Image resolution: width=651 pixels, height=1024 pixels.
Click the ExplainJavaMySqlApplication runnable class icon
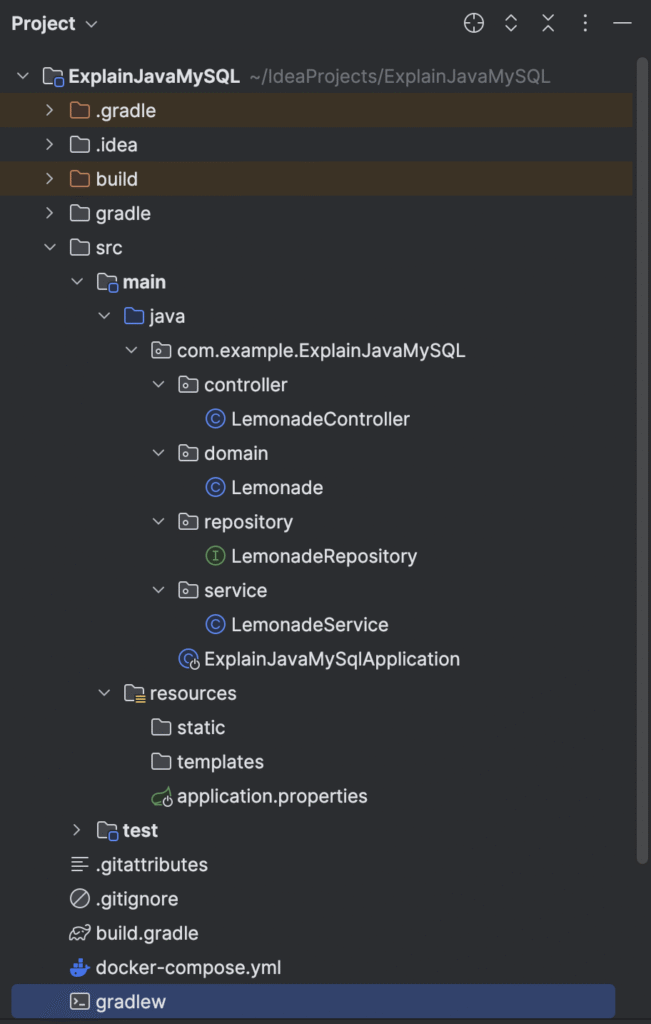(189, 659)
